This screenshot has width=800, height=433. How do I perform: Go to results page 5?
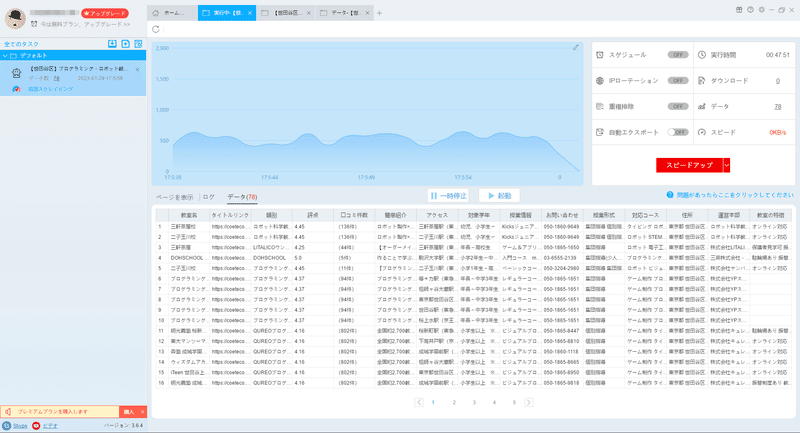point(514,402)
